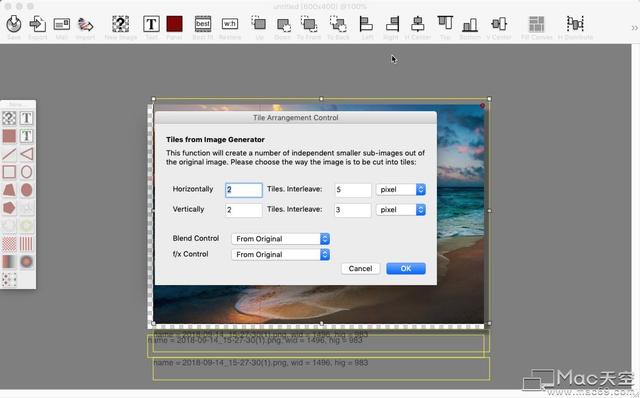The image size is (640, 398).
Task: Select the circle outline tool
Action: 27,172
